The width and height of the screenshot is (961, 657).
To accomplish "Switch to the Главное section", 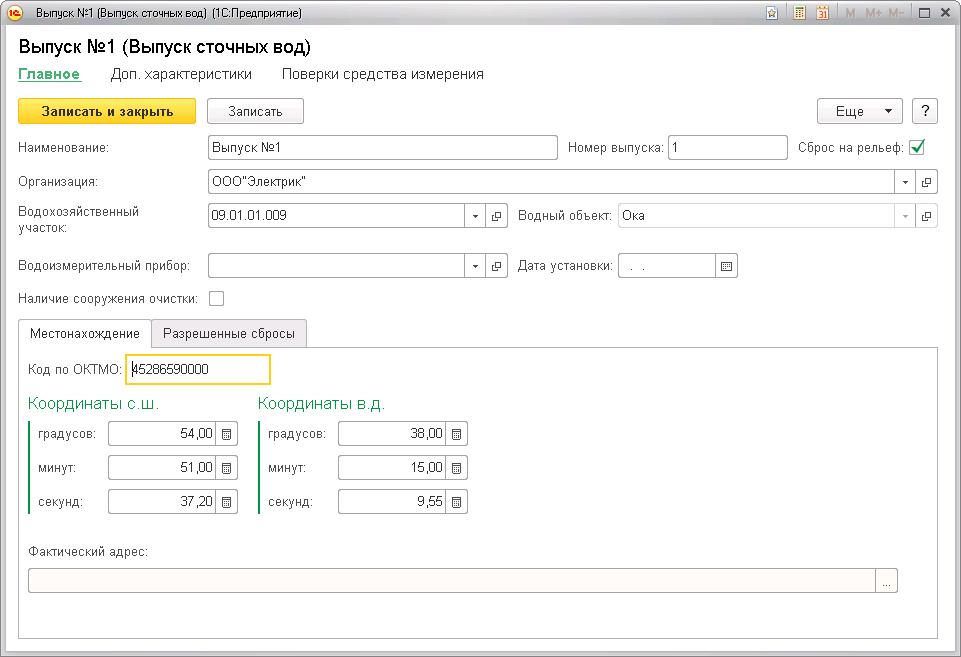I will coord(49,74).
